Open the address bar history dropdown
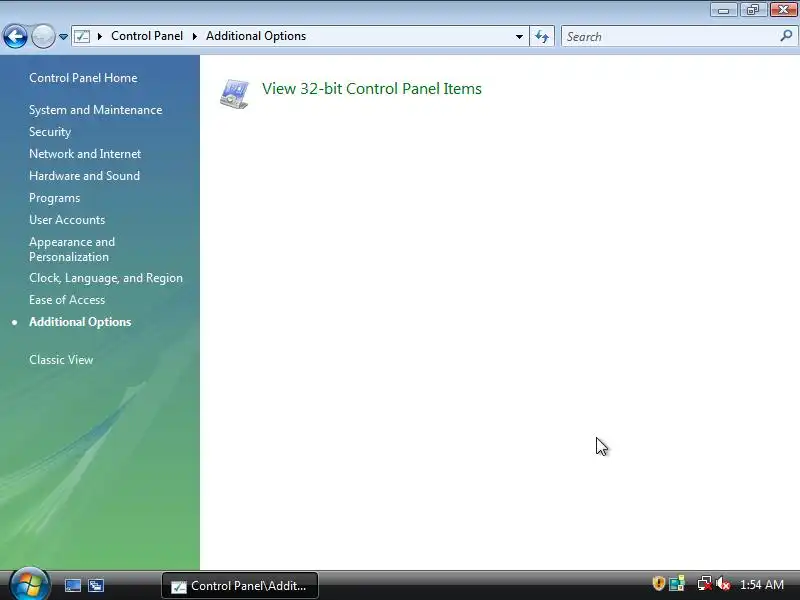 pyautogui.click(x=519, y=37)
